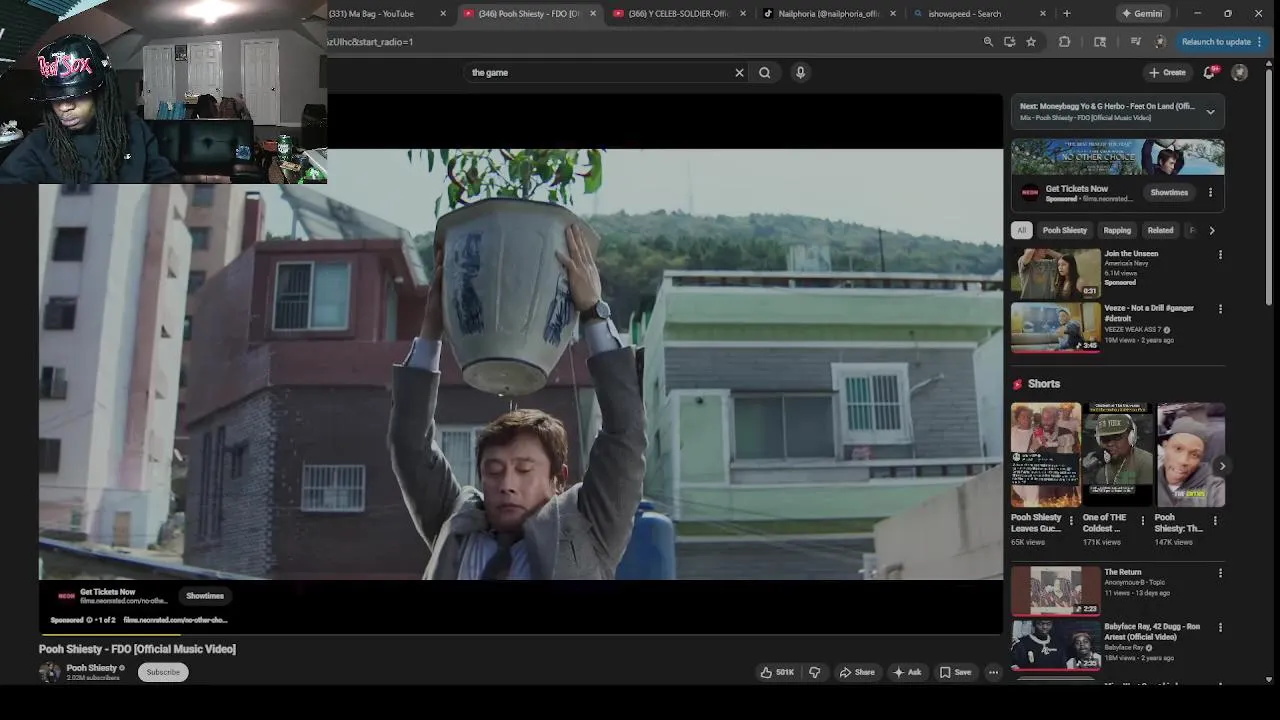Open the Veeze - Not a Drill thumbnail
Viewport: 1280px width, 720px height.
(1055, 327)
